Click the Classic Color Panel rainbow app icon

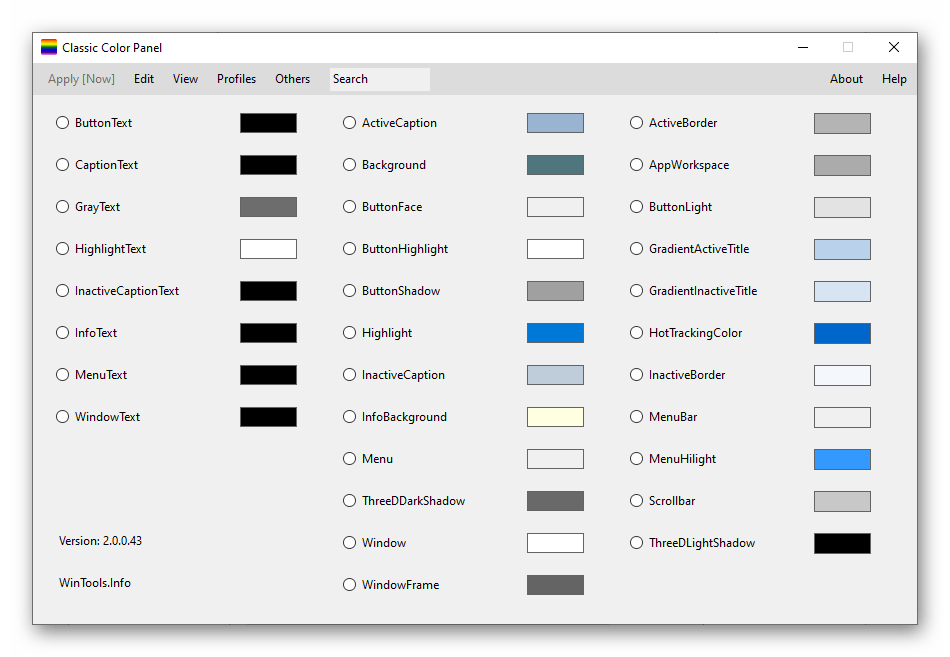(x=49, y=47)
